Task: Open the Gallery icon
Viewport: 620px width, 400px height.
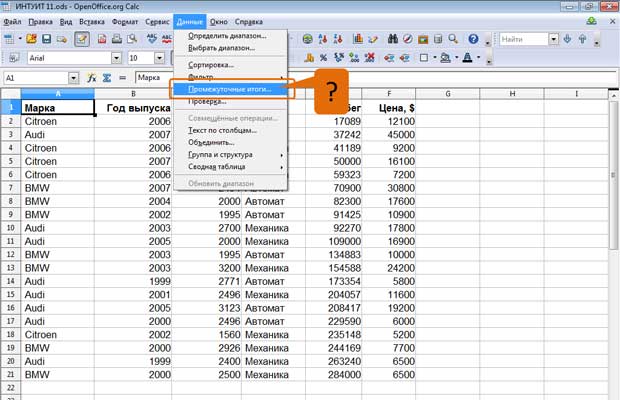Action: [x=423, y=39]
